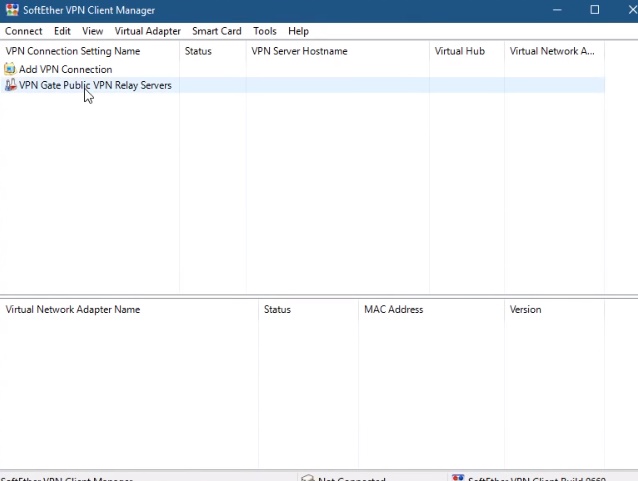Open the Connect menu

coord(24,31)
